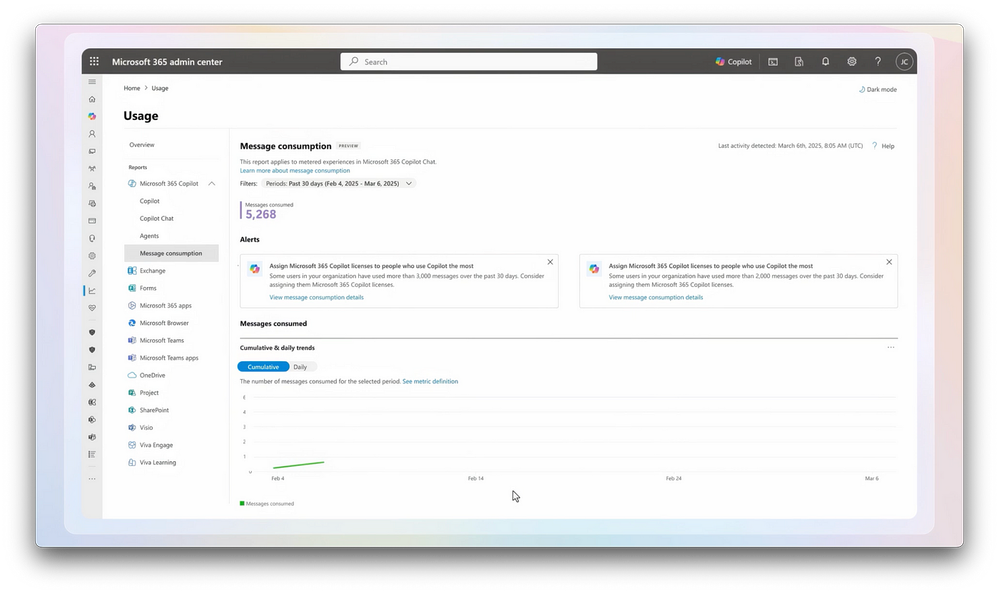This screenshot has height=594, width=999.
Task: Click the green Messages consumed legend swatch
Action: [242, 503]
